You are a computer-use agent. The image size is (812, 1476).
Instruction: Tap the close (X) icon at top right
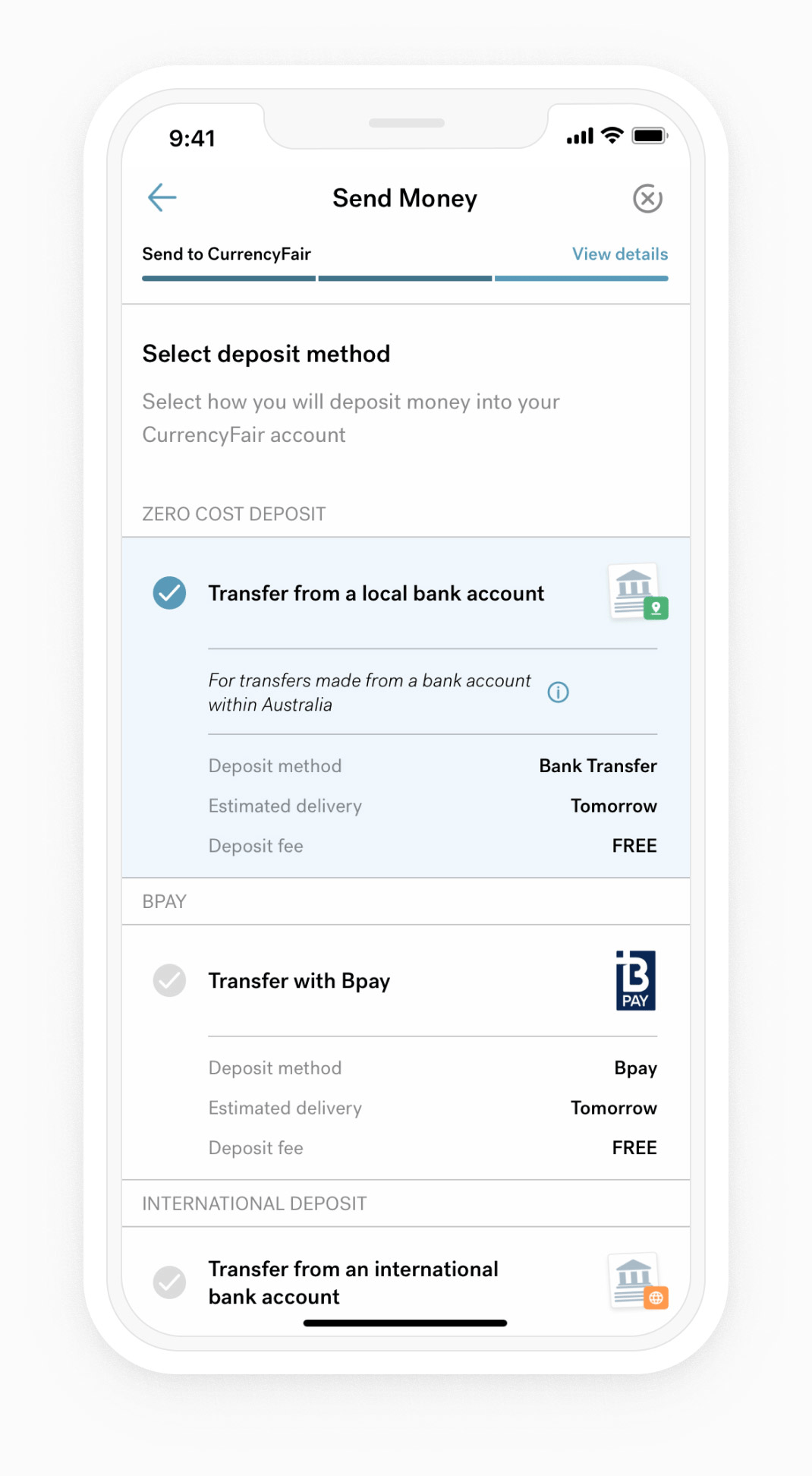coord(647,198)
